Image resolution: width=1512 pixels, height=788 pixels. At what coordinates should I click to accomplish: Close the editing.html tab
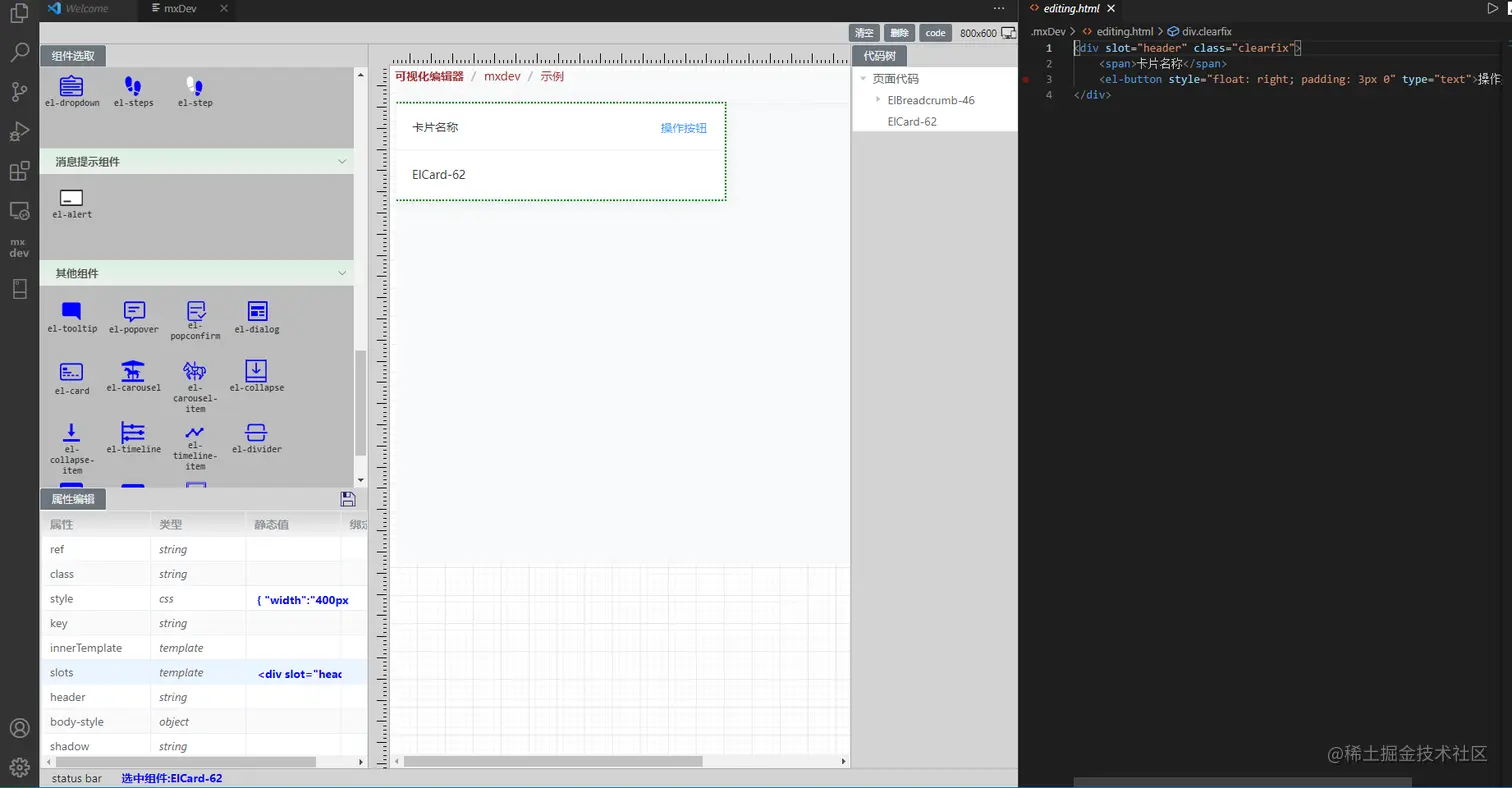click(1111, 8)
